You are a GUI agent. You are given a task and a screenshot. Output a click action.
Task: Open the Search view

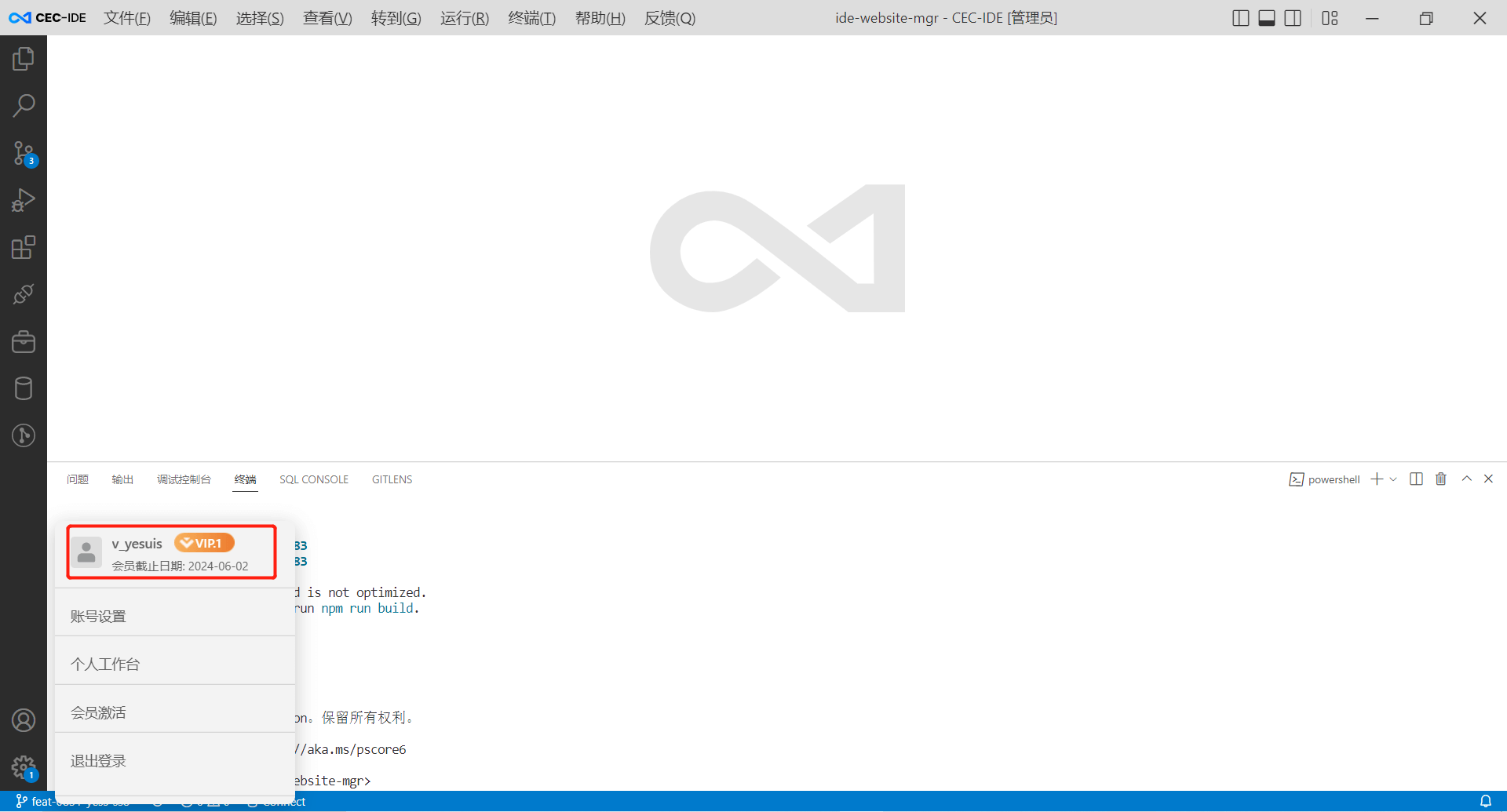(24, 104)
